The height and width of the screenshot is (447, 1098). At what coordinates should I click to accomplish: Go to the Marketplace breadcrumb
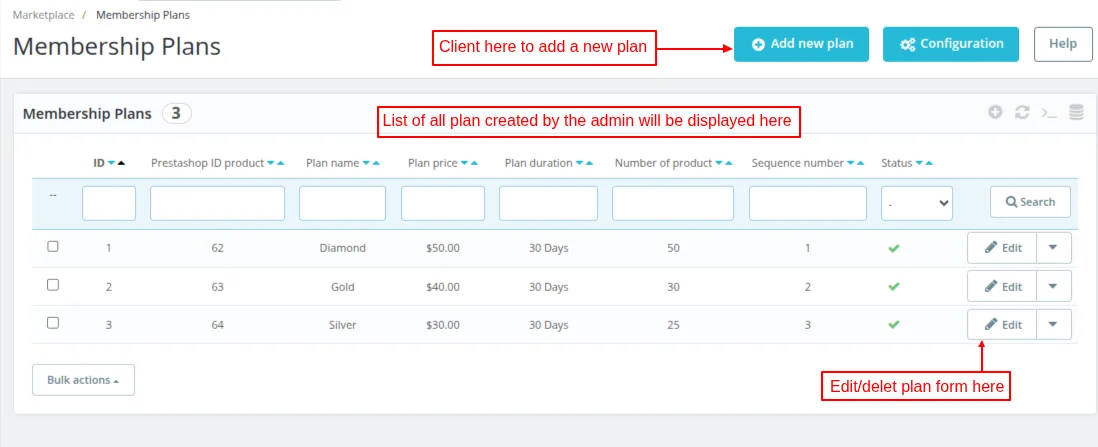tap(43, 15)
